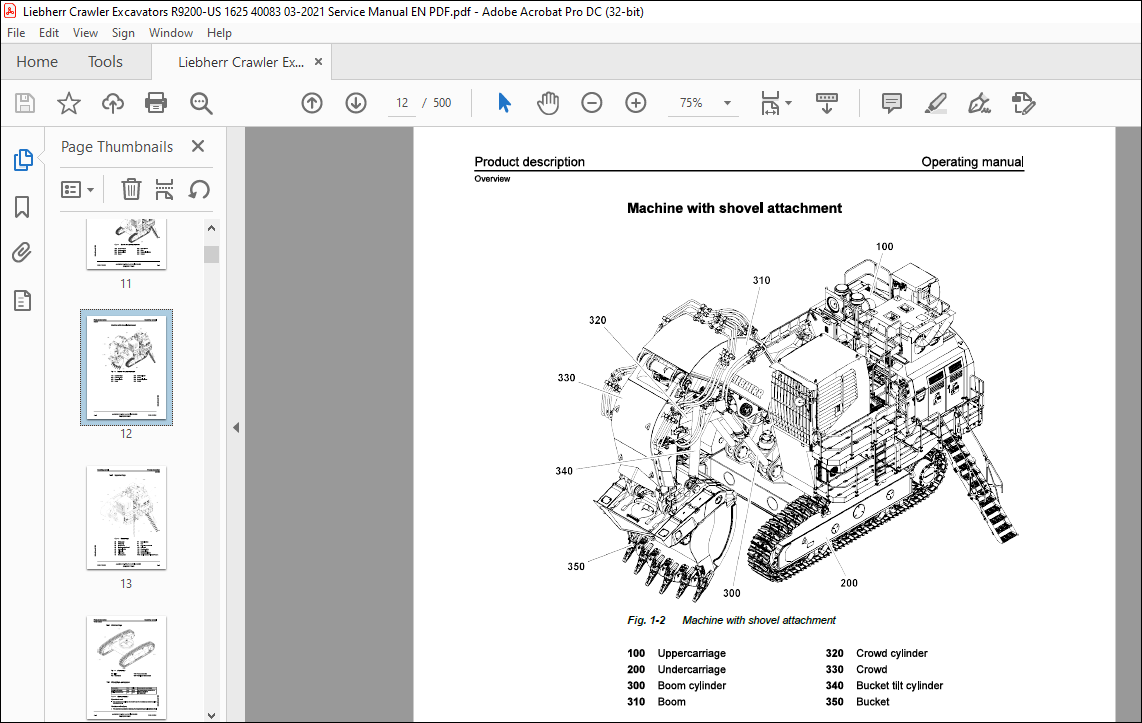Click the print pages thumbnail icon

(165, 189)
